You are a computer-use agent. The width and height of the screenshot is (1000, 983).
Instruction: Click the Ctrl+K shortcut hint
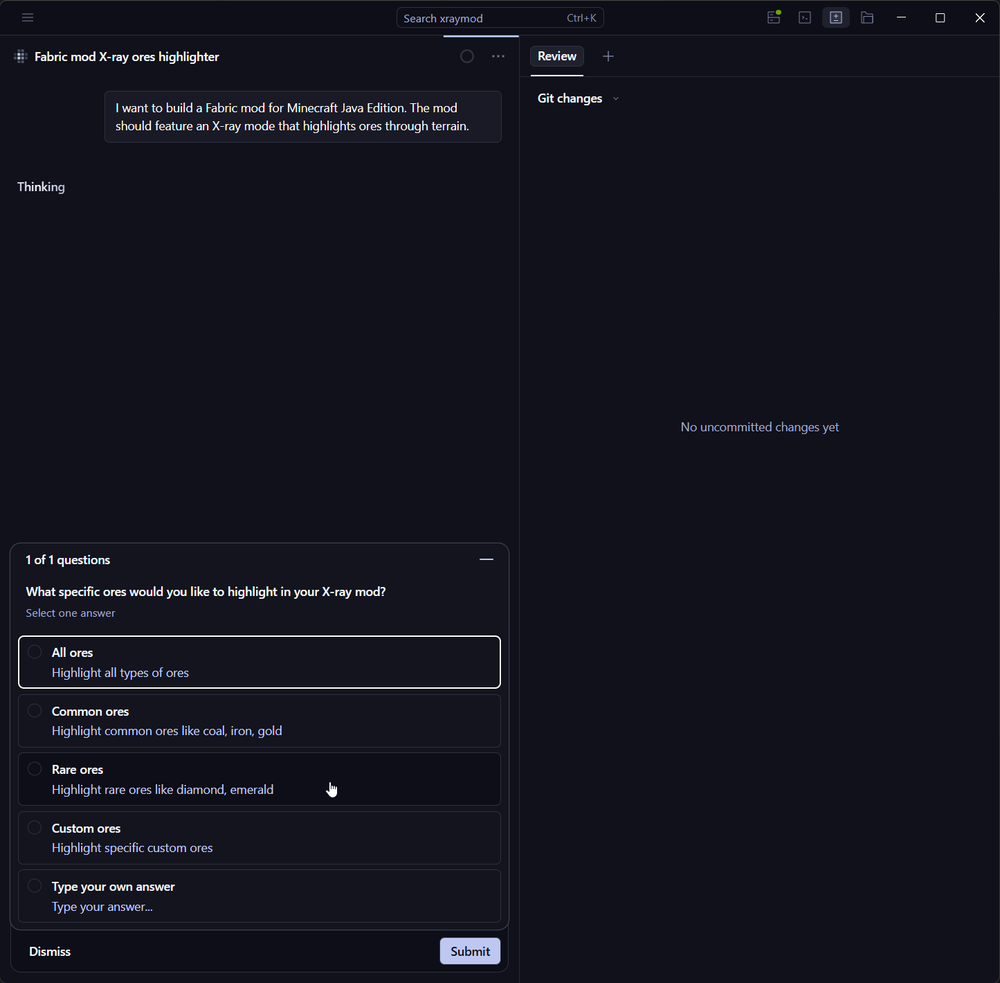581,18
